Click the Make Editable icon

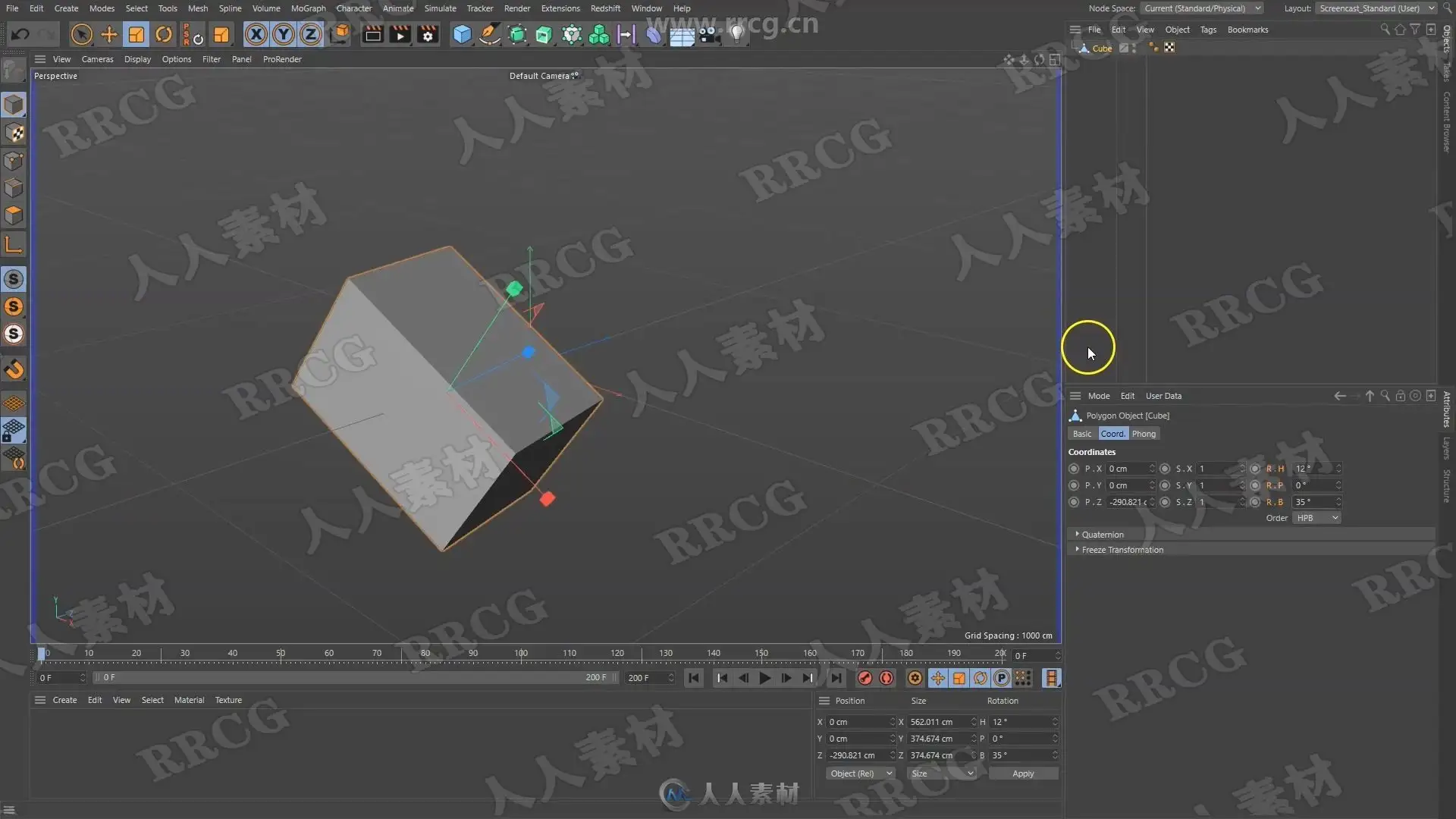click(x=14, y=70)
